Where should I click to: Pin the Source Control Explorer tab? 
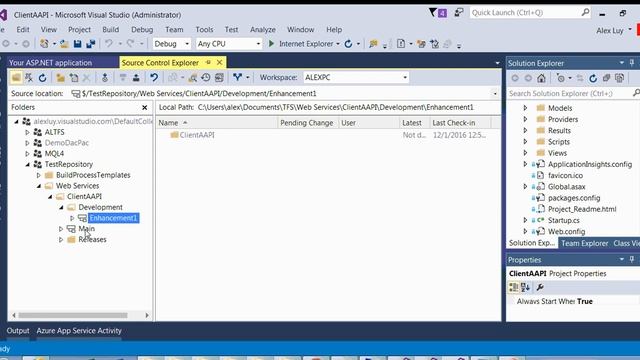pyautogui.click(x=209, y=62)
